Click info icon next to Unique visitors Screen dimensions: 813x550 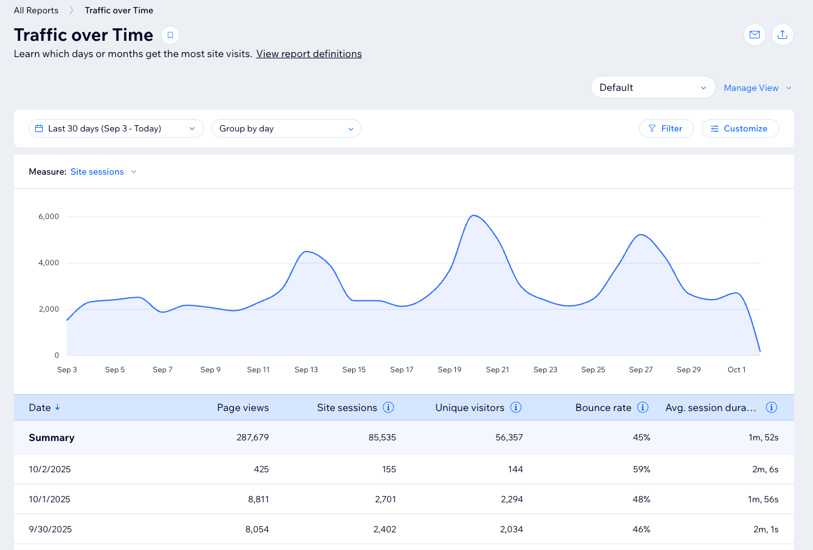click(516, 408)
